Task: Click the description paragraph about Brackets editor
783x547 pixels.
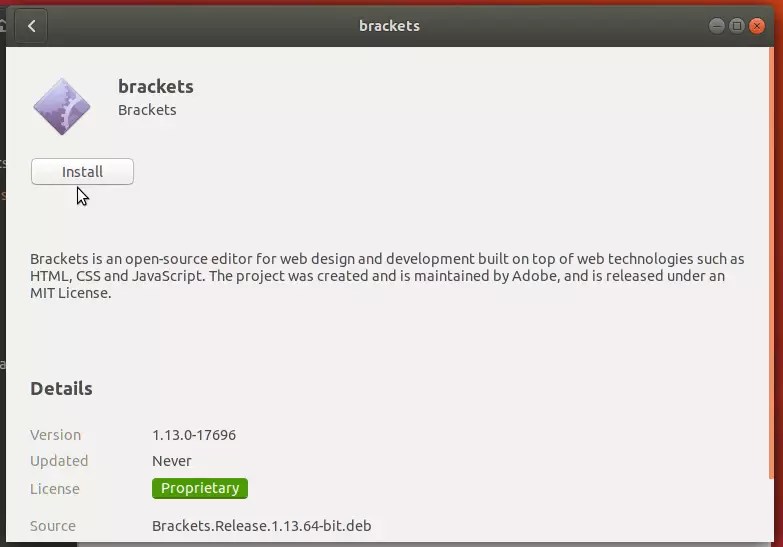Action: pyautogui.click(x=387, y=276)
